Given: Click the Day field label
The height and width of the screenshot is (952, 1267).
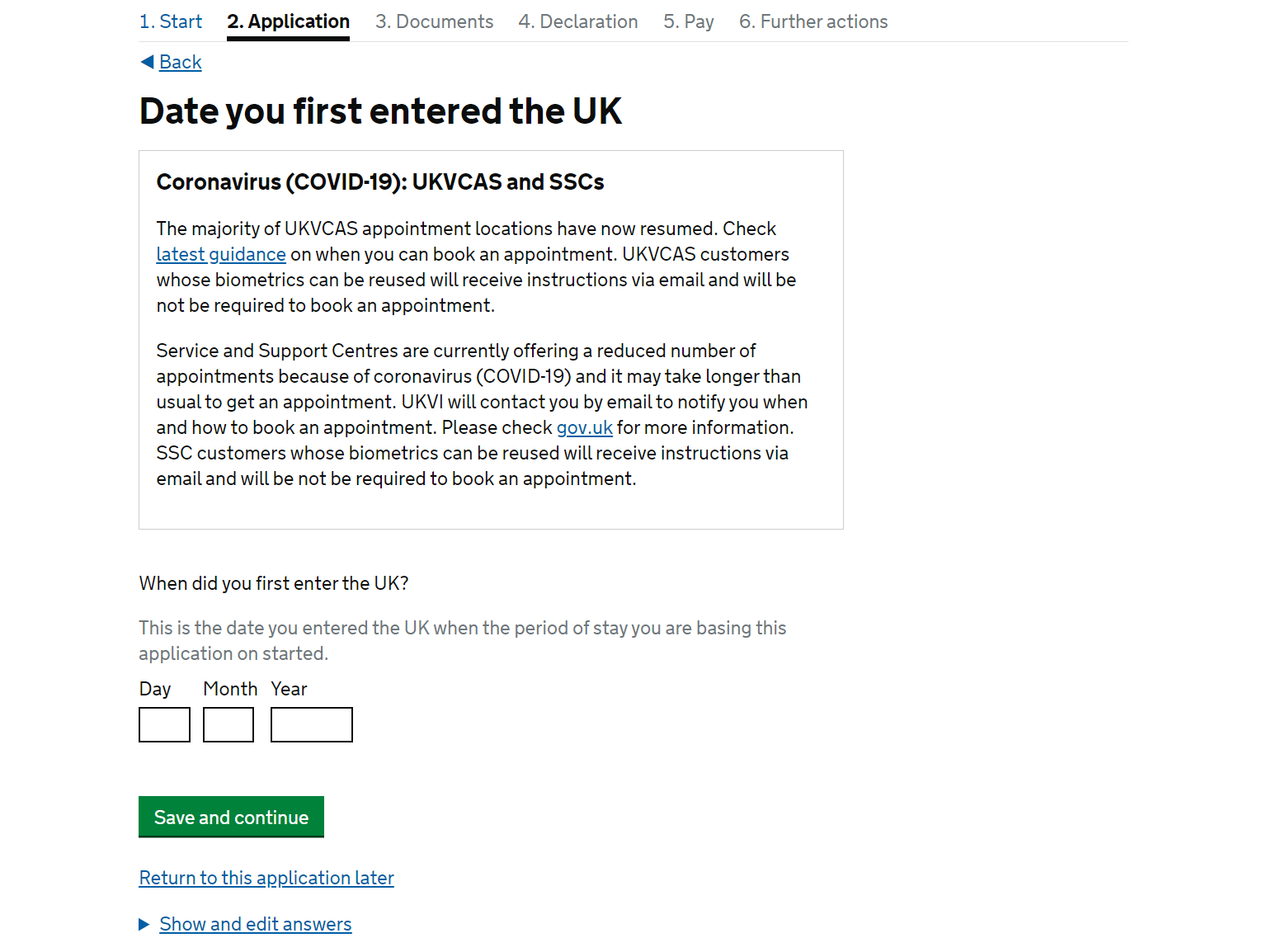Looking at the screenshot, I should tap(155, 689).
